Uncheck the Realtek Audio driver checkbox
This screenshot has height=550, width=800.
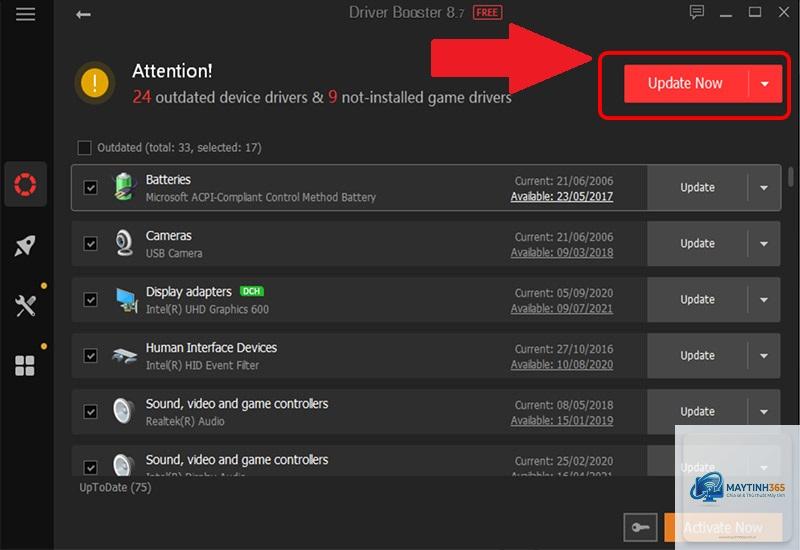tap(90, 412)
